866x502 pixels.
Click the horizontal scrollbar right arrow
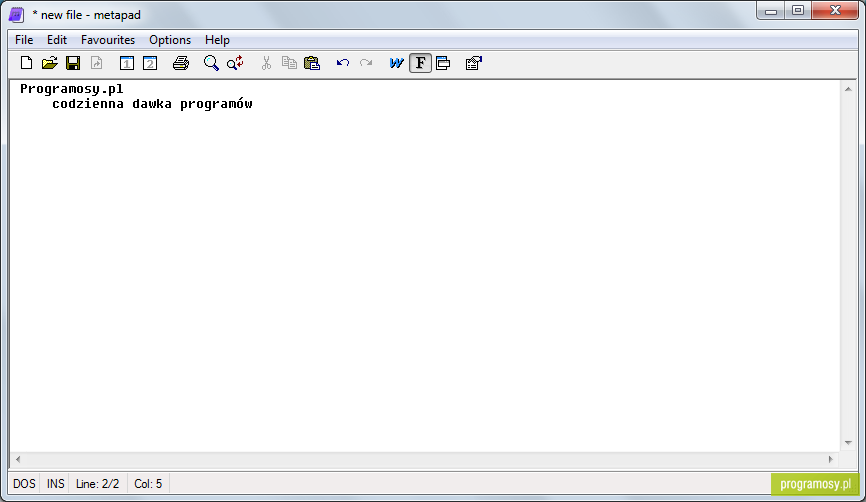click(831, 459)
